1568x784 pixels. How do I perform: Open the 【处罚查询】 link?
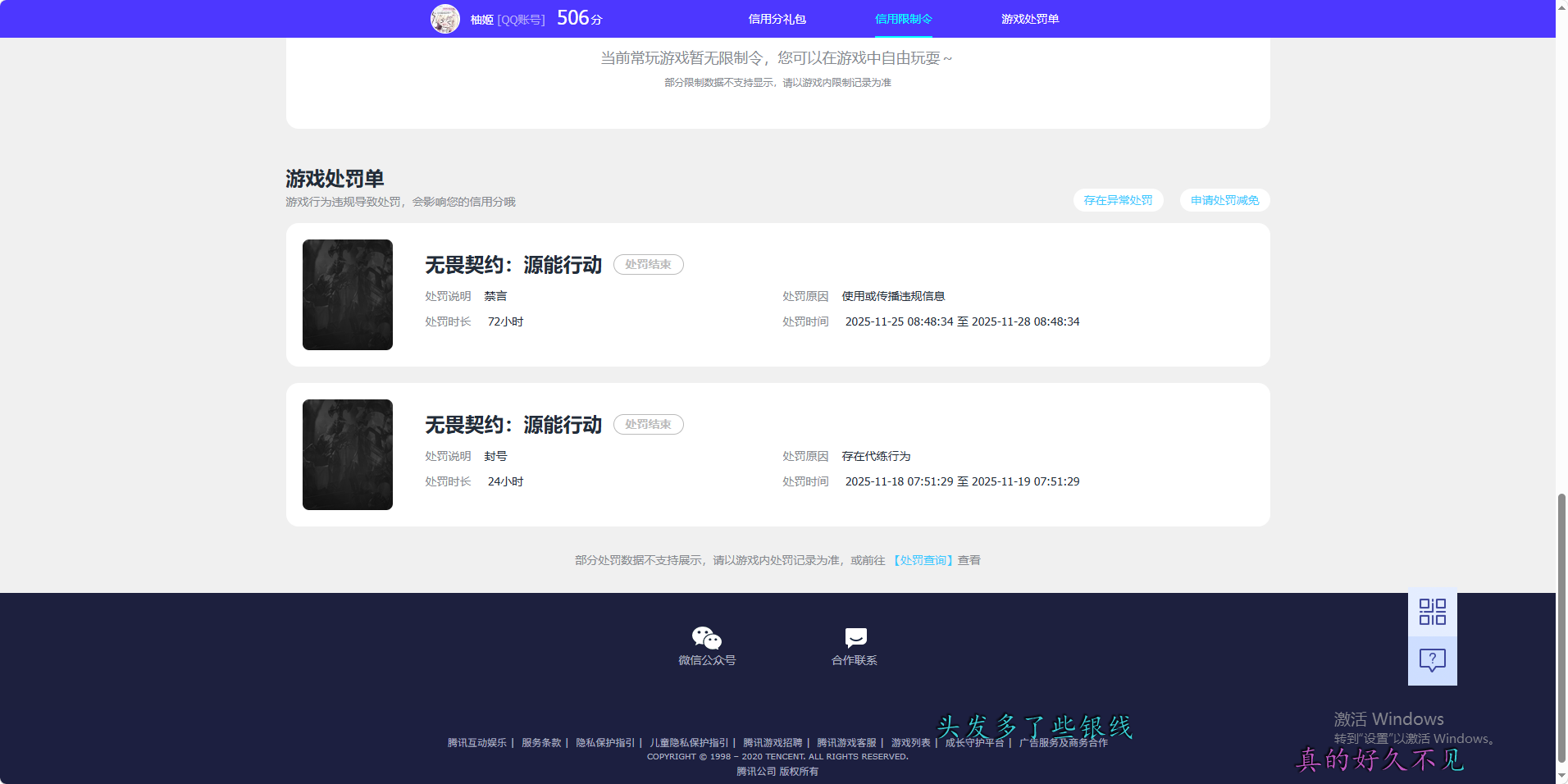pos(923,560)
